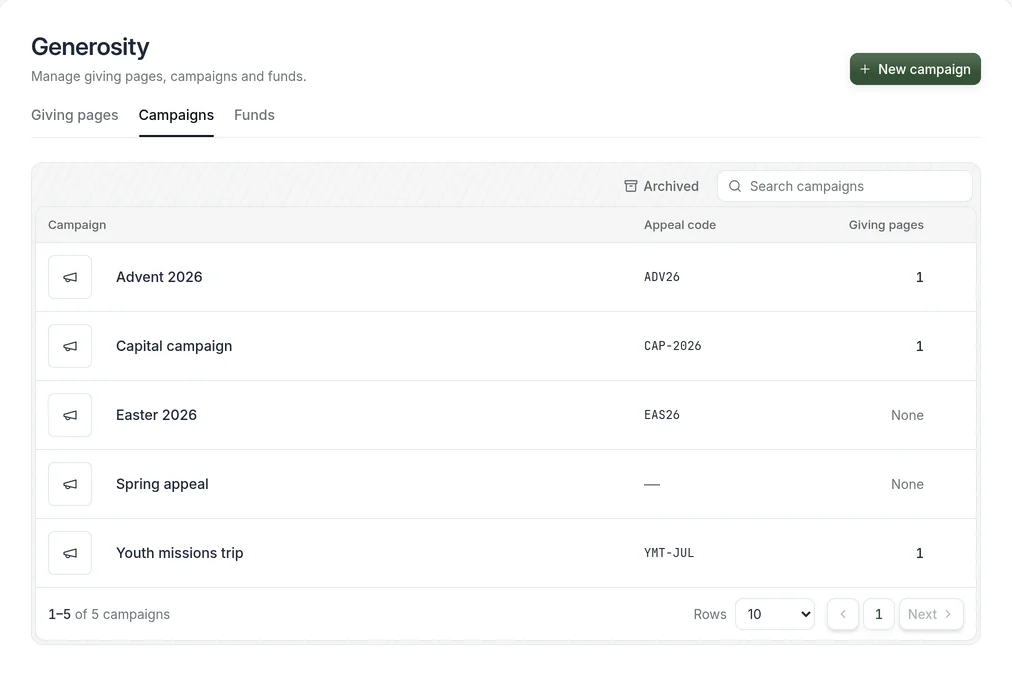
Task: Click Advent 2026 giving pages count
Action: tap(919, 277)
